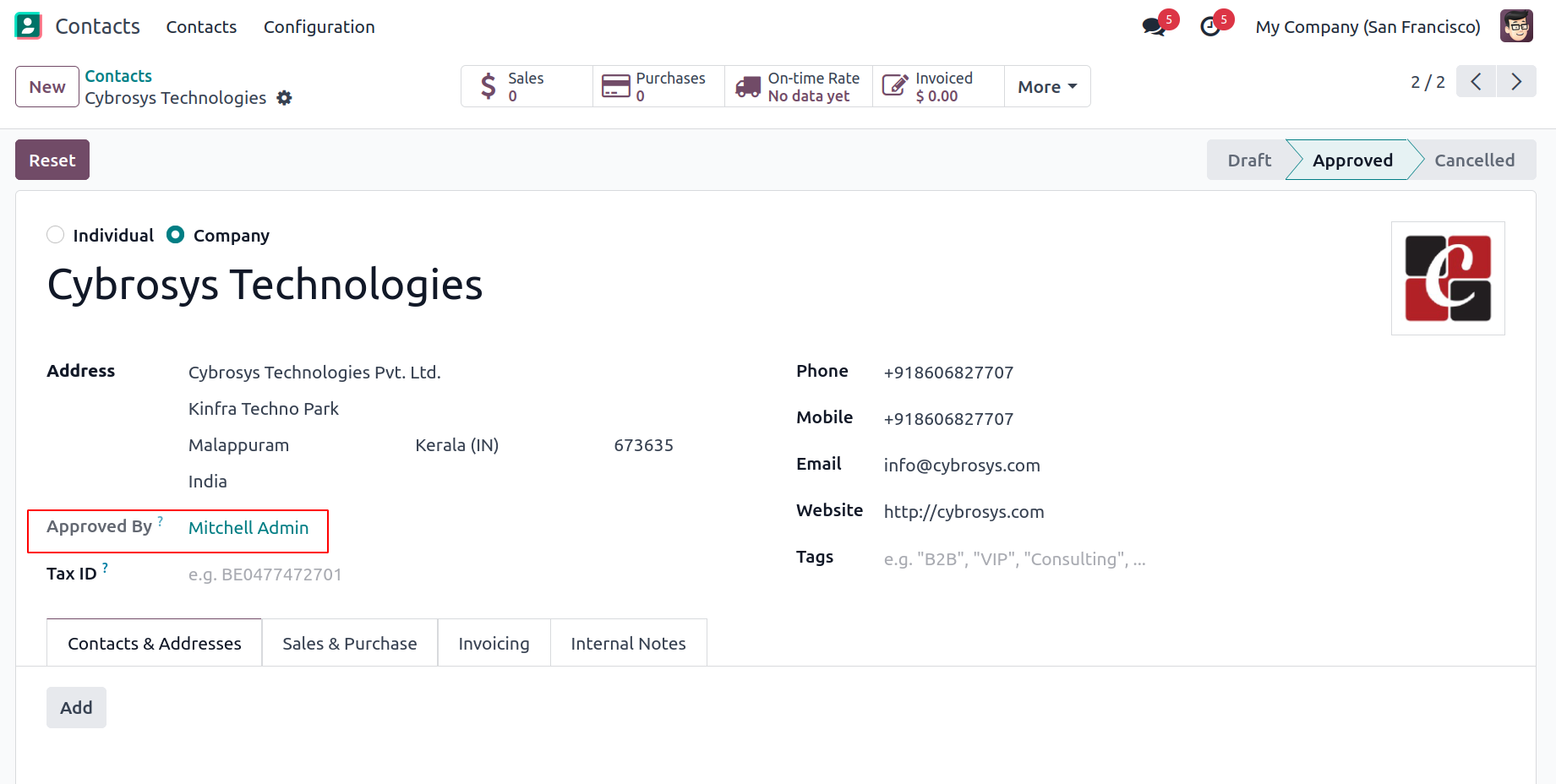Screen dimensions: 1556x784
Task: Click the company name field Cybrosys Technologies
Action: point(265,285)
